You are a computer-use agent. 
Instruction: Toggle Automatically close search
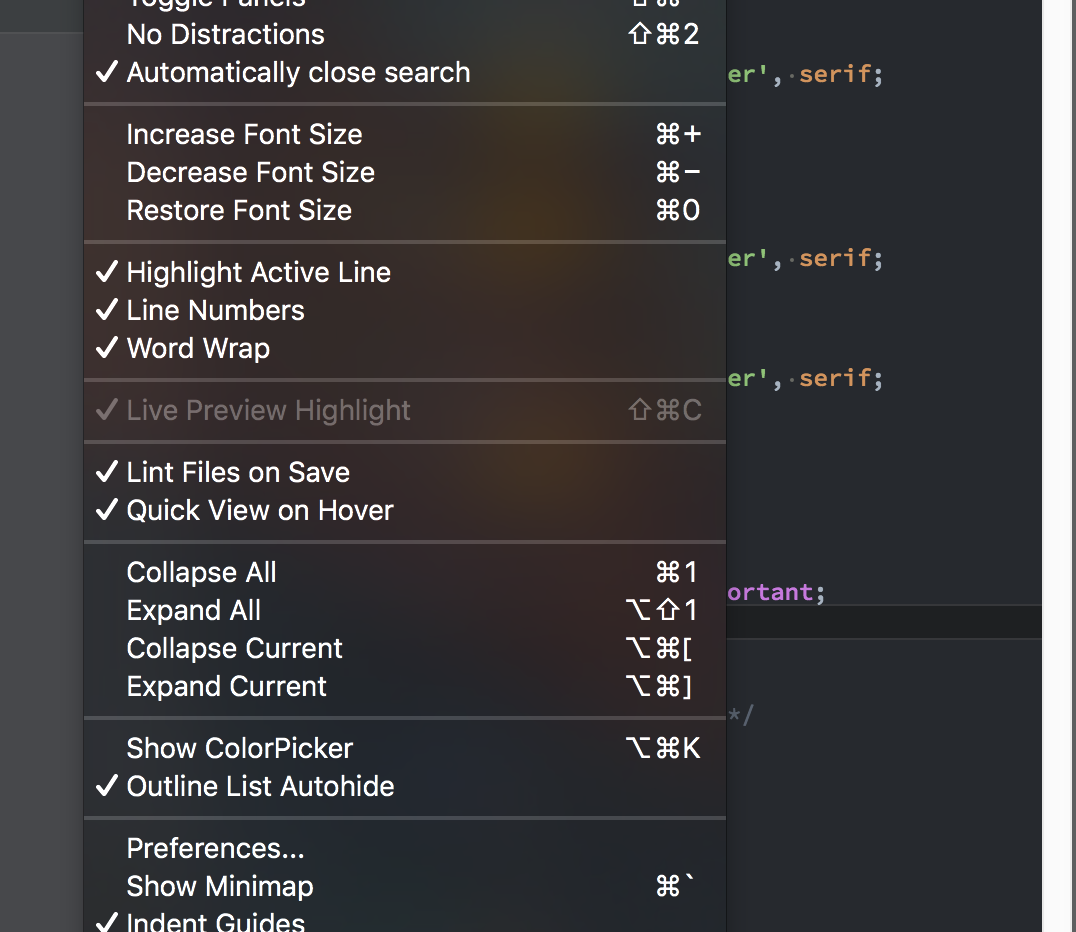pos(297,72)
